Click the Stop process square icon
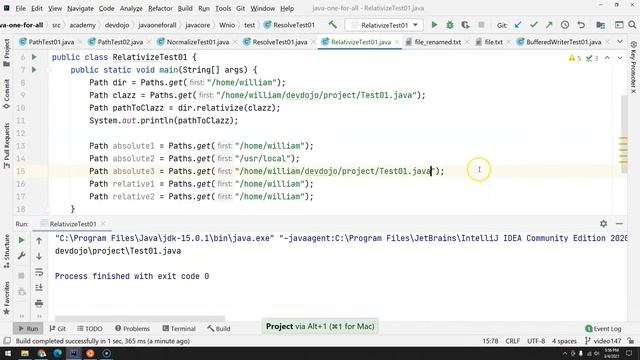 click(x=481, y=25)
